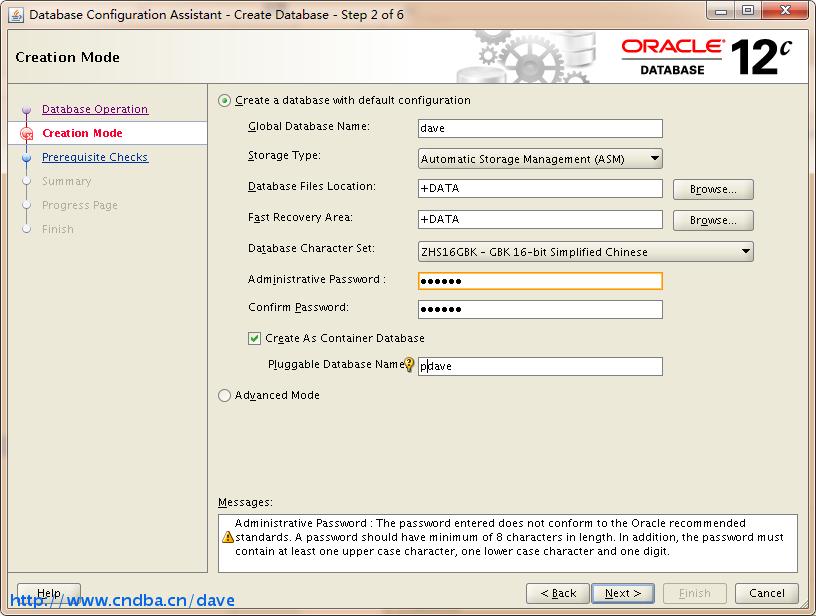This screenshot has width=816, height=616.
Task: Click the Back button
Action: (x=558, y=593)
